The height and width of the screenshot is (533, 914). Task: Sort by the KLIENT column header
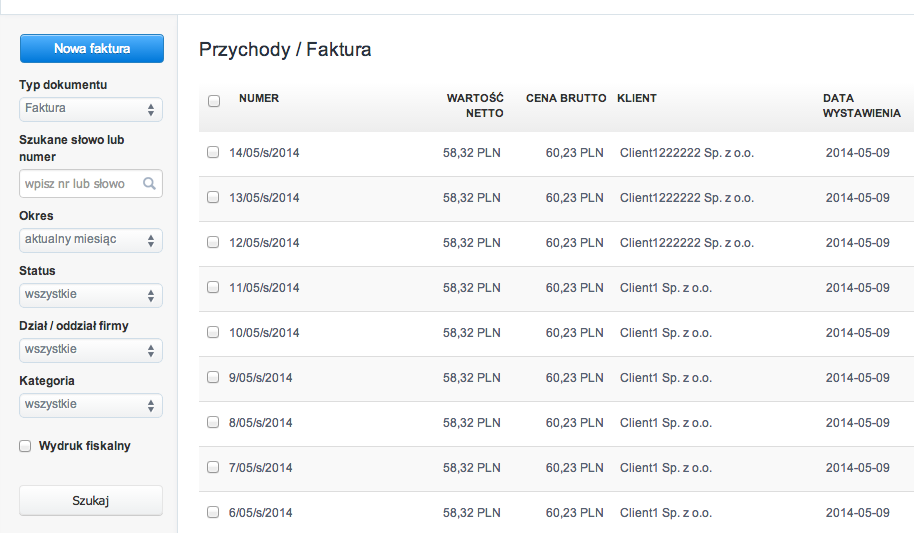click(x=637, y=99)
